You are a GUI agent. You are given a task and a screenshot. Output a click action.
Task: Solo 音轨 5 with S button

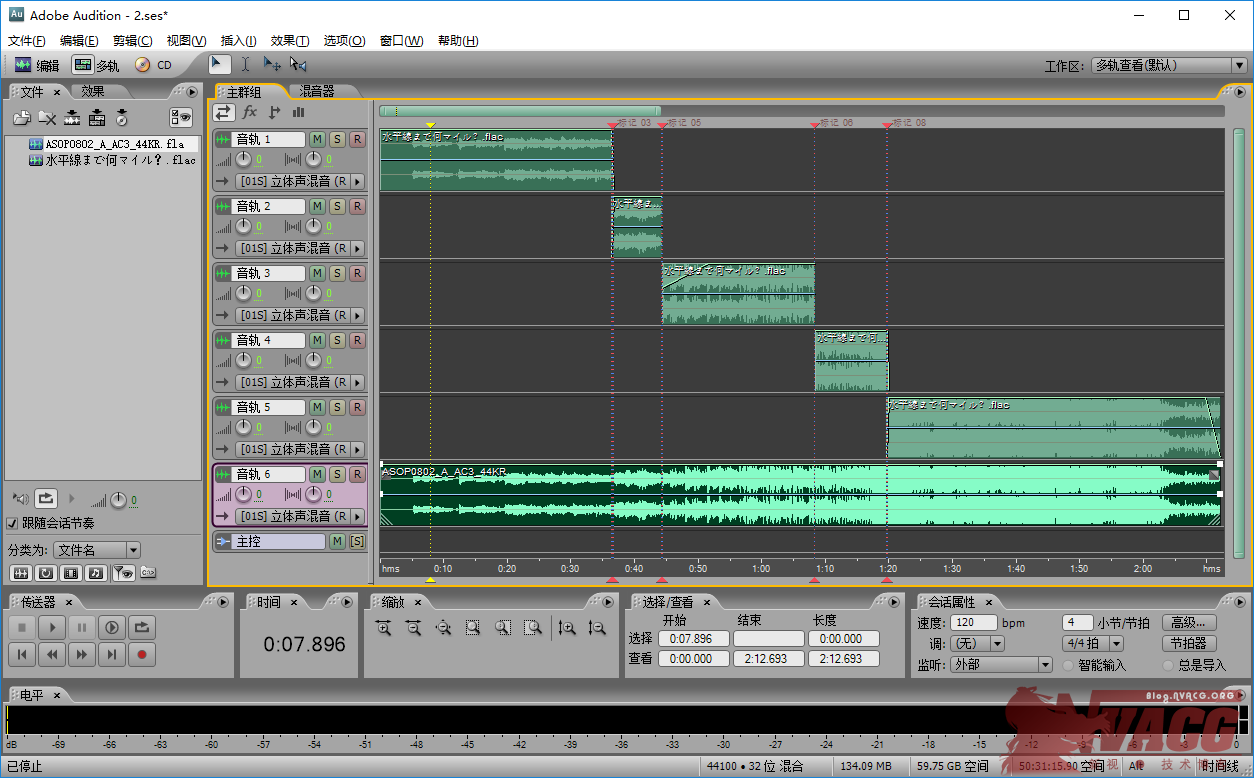(x=337, y=407)
